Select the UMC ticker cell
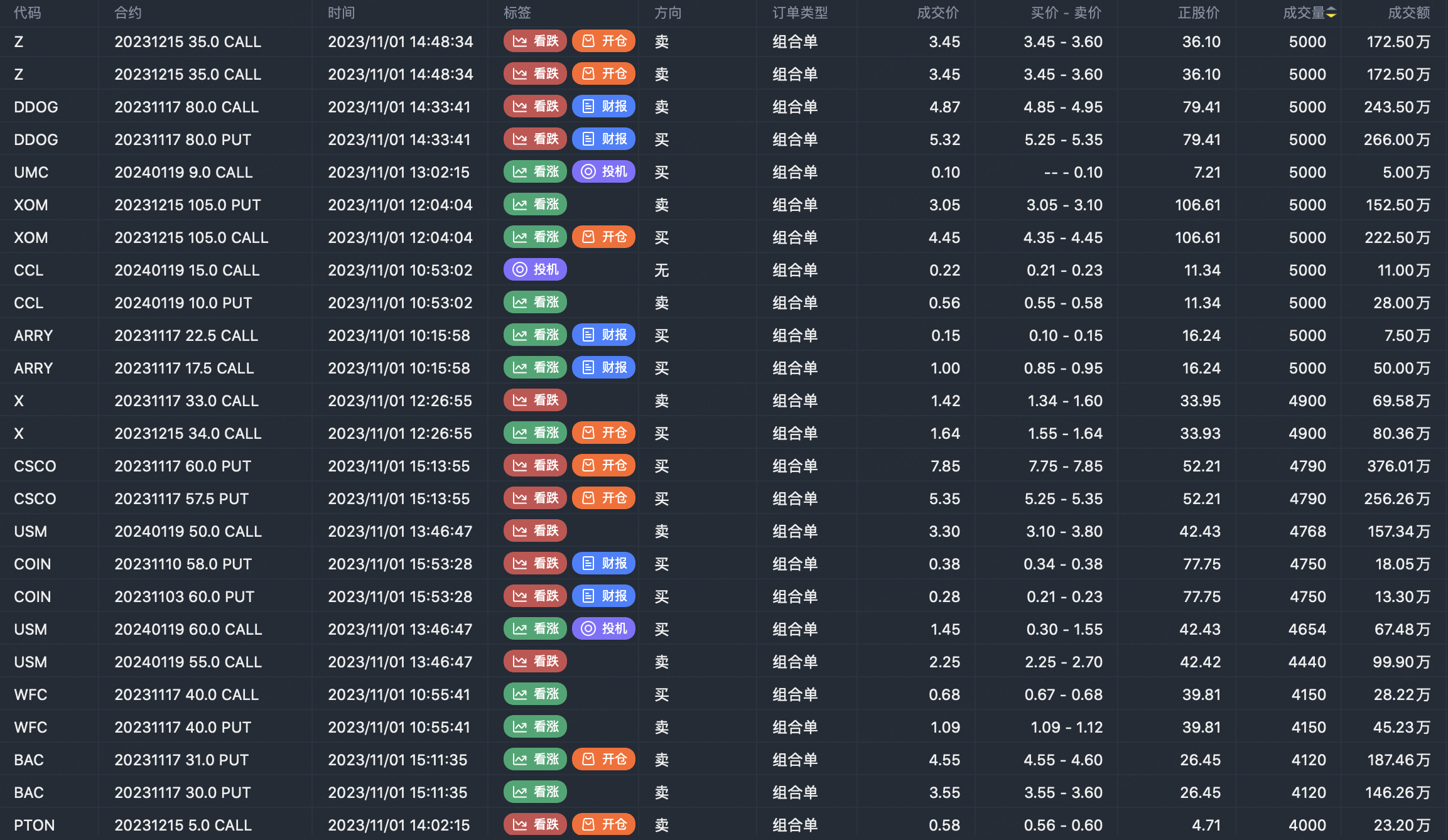This screenshot has height=840, width=1448. click(x=31, y=172)
